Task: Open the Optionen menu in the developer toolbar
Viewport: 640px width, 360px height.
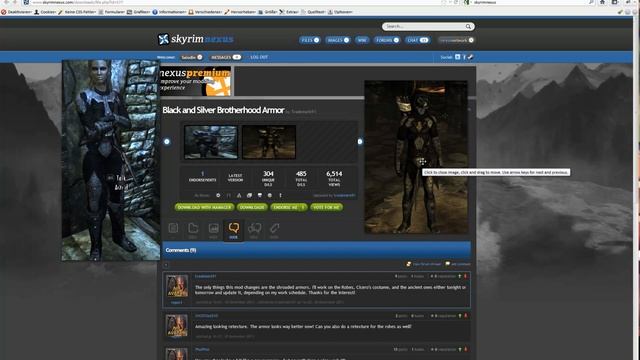Action: tap(340, 12)
